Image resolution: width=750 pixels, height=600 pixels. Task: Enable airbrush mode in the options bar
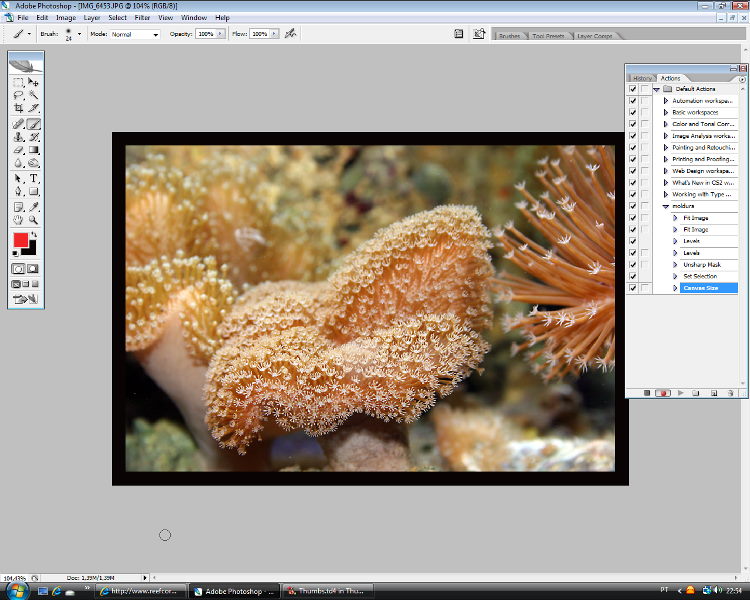pos(290,33)
